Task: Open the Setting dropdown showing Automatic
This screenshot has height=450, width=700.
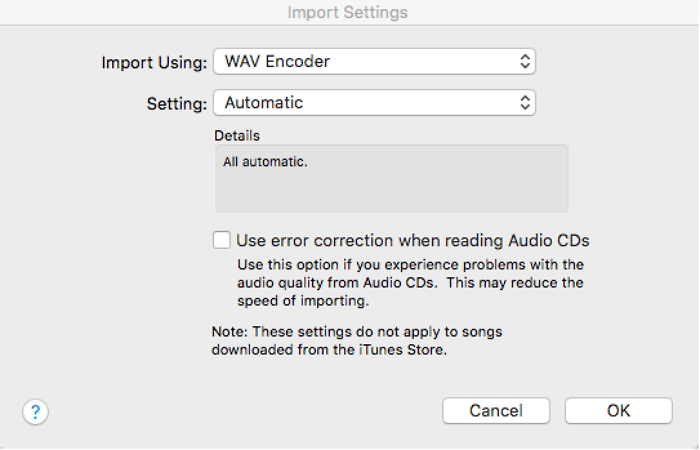Action: click(374, 102)
